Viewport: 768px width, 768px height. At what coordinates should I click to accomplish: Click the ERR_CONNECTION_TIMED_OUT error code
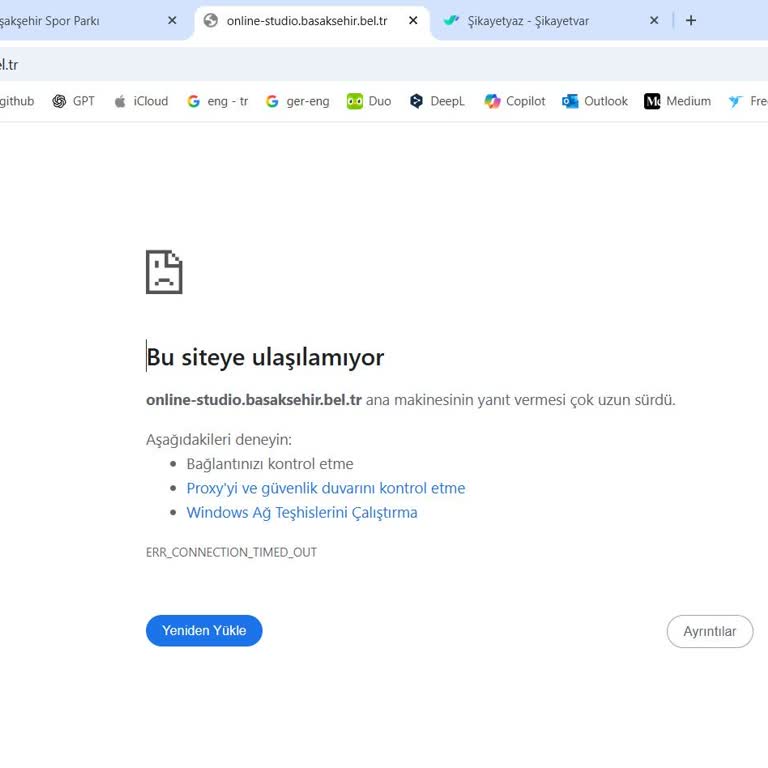231,552
